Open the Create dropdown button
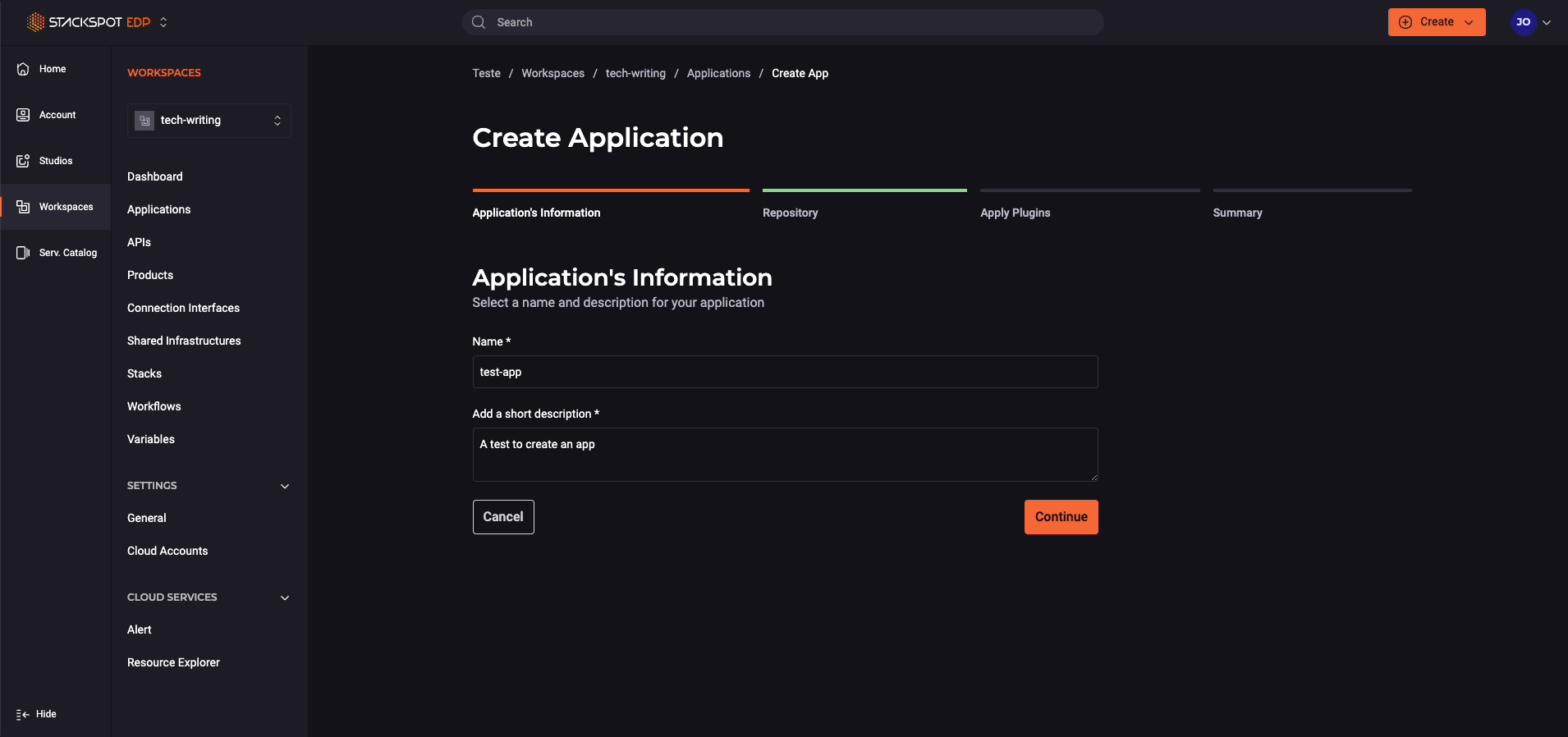The height and width of the screenshot is (737, 1568). pos(1436,22)
